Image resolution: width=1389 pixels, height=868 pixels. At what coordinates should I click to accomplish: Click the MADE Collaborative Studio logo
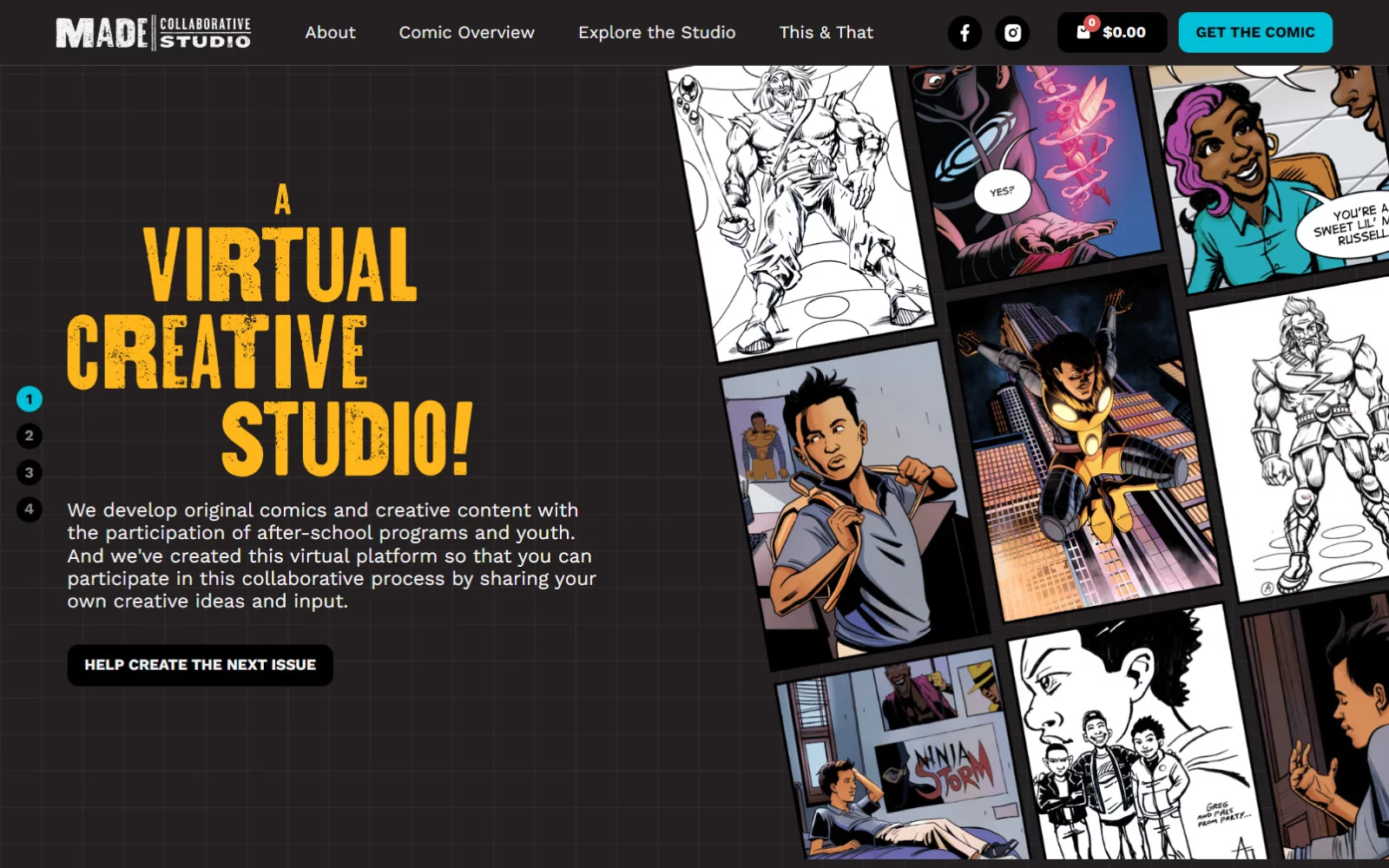(154, 33)
